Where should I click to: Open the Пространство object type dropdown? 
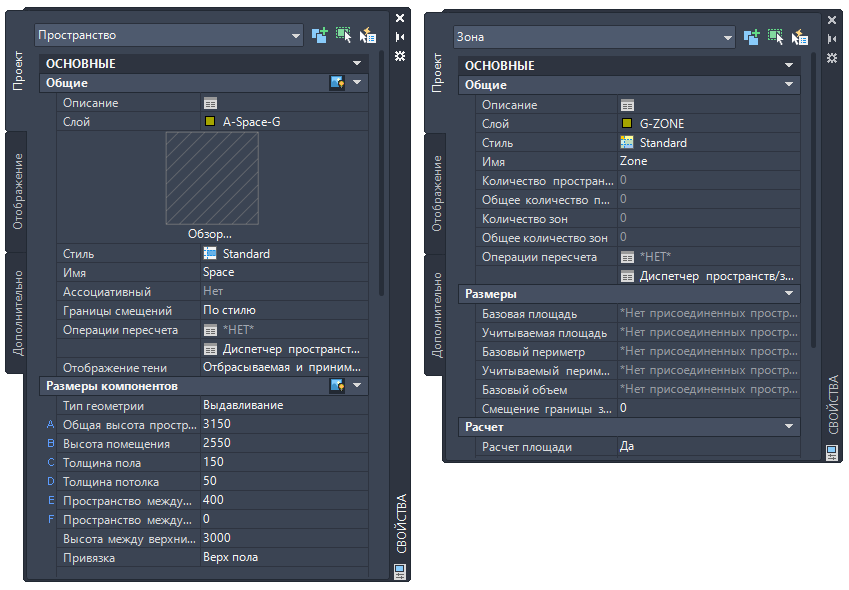pos(296,36)
